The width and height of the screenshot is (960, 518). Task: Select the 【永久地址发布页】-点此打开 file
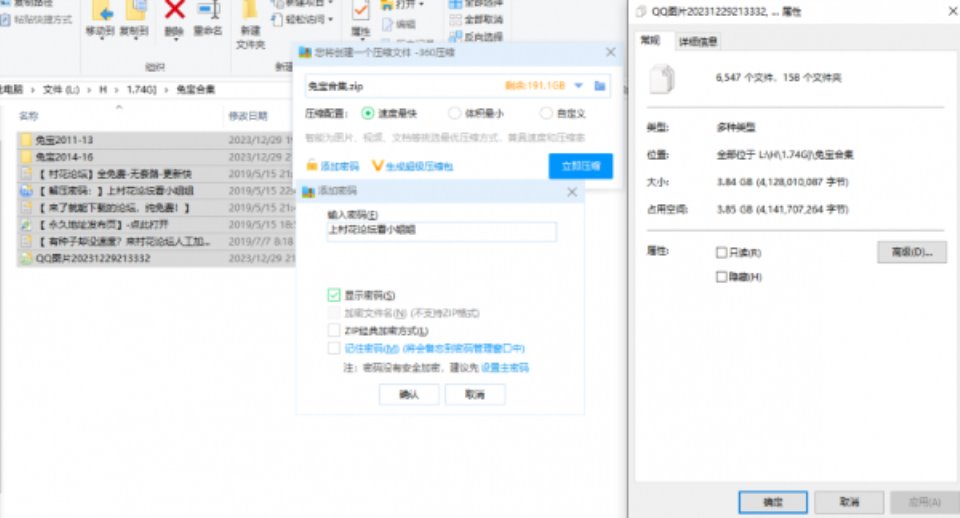pos(156,225)
